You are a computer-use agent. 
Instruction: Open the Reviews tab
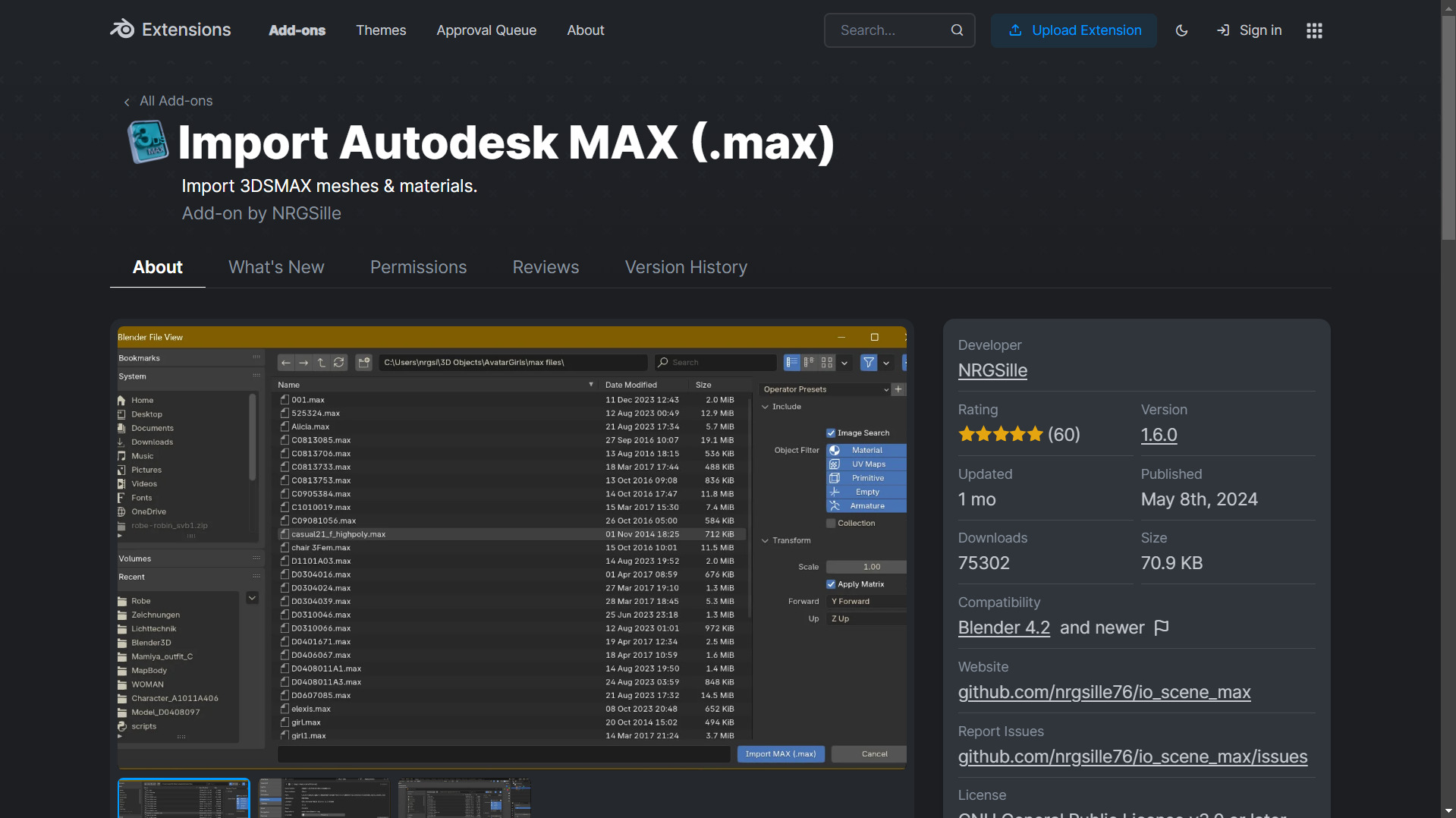546,267
